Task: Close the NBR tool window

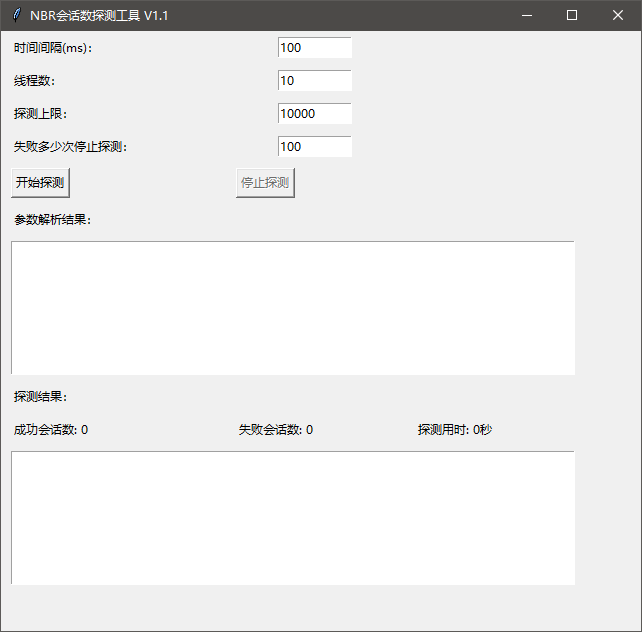Action: (618, 16)
